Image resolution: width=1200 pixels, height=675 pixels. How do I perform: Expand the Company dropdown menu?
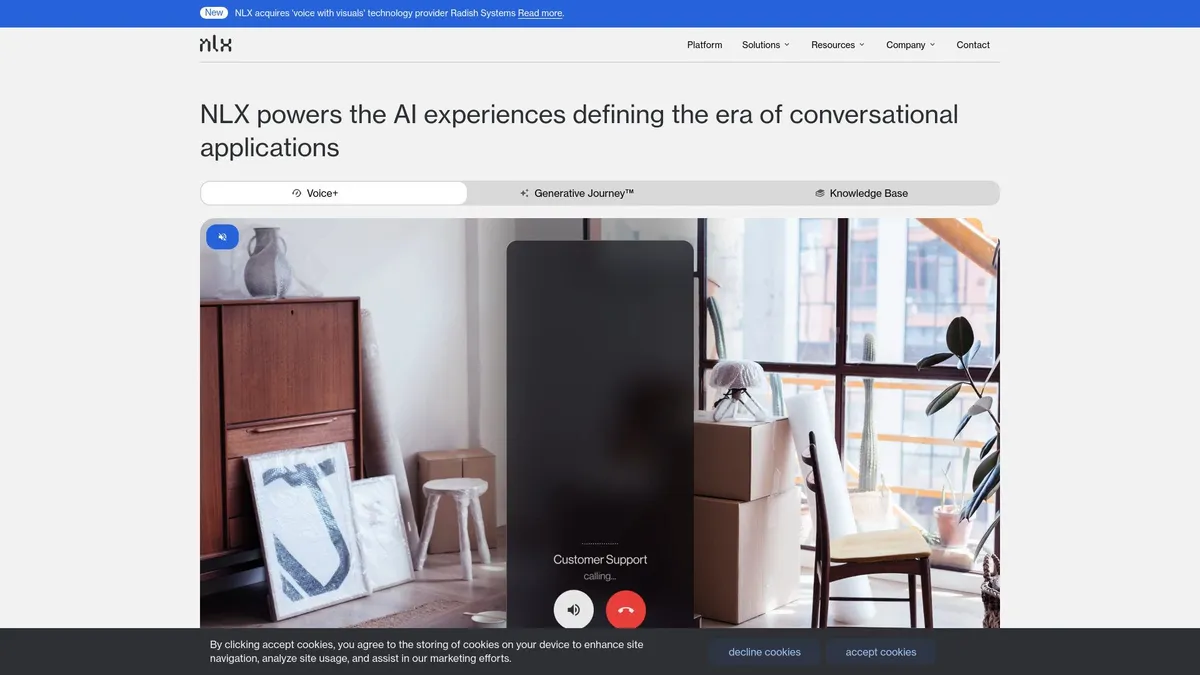[x=910, y=45]
